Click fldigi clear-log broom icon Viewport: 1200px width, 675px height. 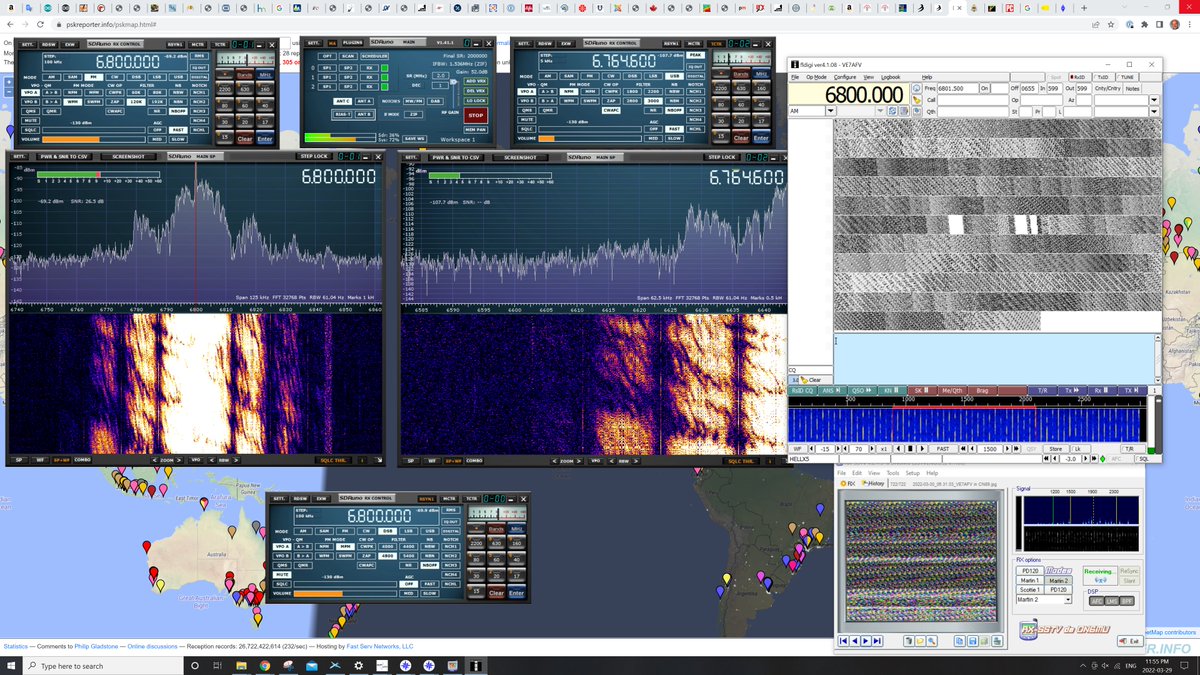click(x=916, y=100)
